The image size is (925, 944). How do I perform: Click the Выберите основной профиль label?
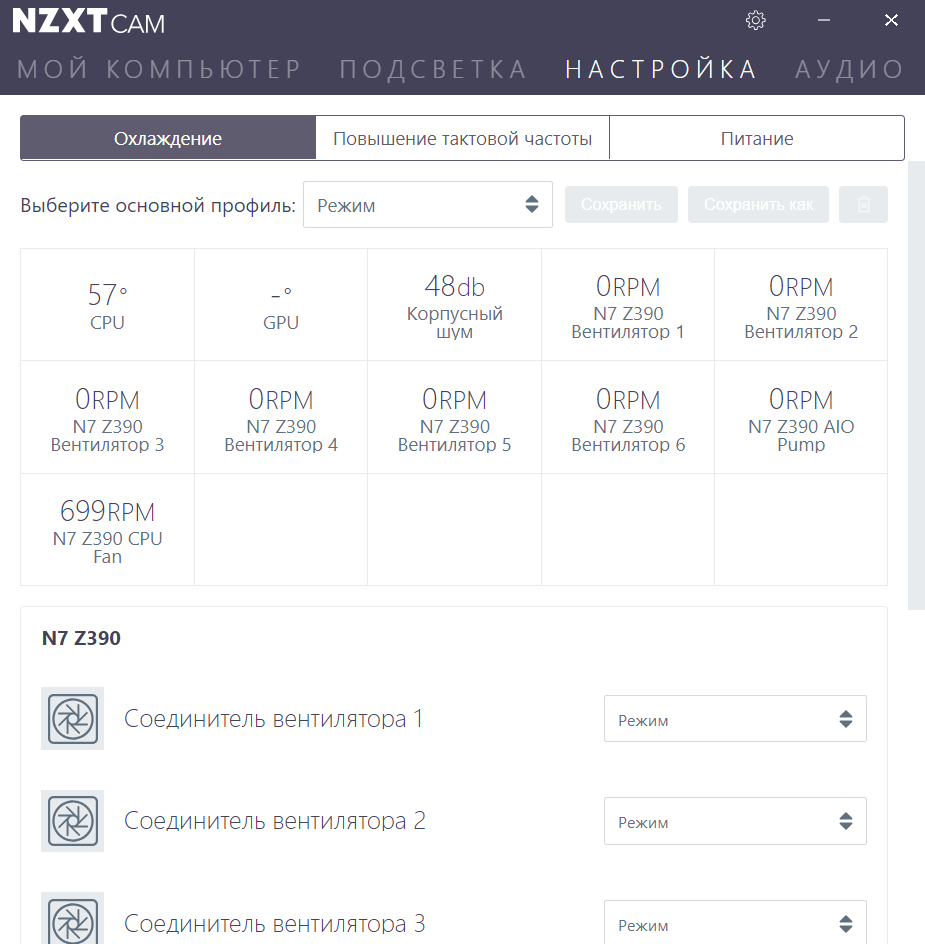coord(158,205)
